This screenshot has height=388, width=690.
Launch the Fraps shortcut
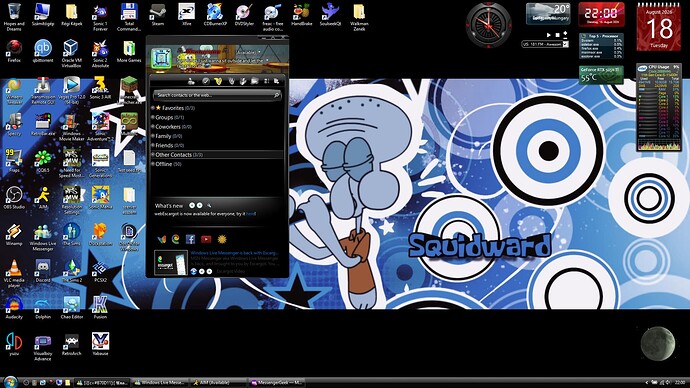[14, 161]
